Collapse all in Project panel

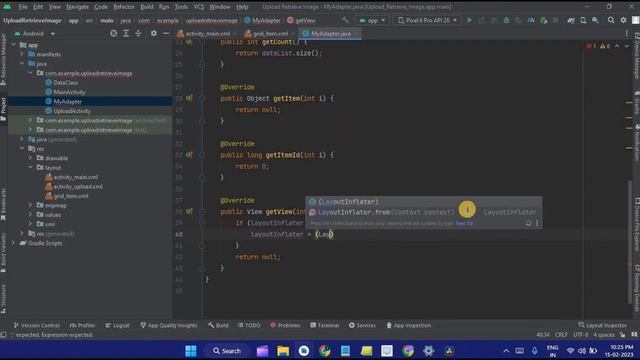[x=138, y=33]
